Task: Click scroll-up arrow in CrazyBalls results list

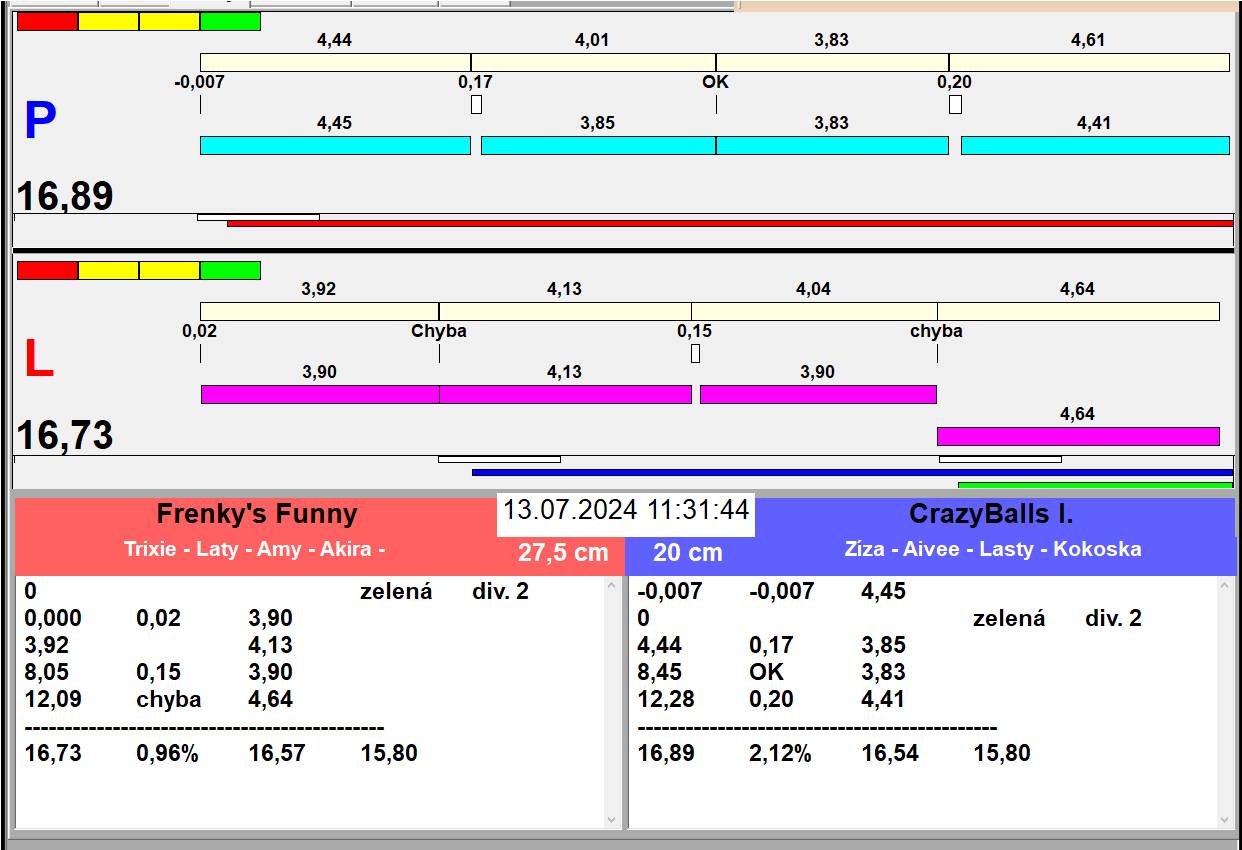Action: tap(1226, 586)
